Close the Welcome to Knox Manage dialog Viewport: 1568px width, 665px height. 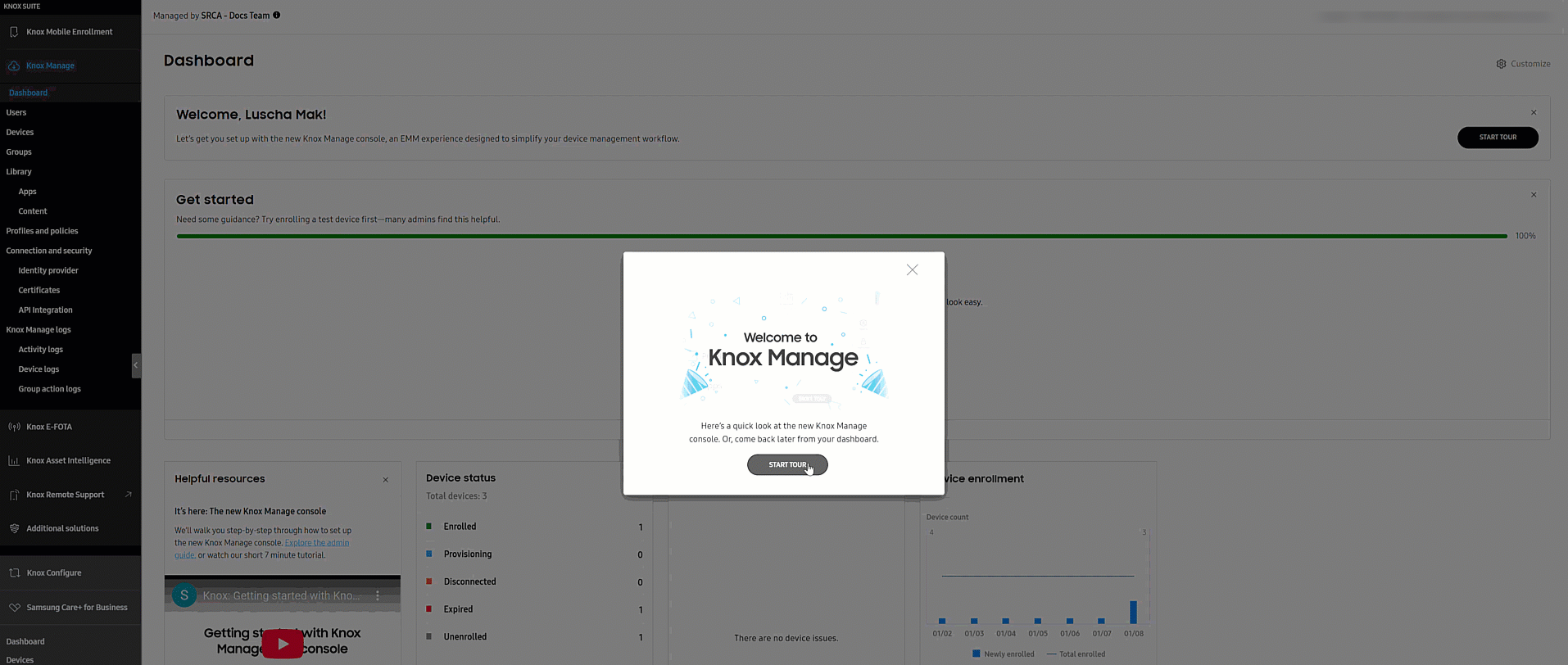click(912, 269)
